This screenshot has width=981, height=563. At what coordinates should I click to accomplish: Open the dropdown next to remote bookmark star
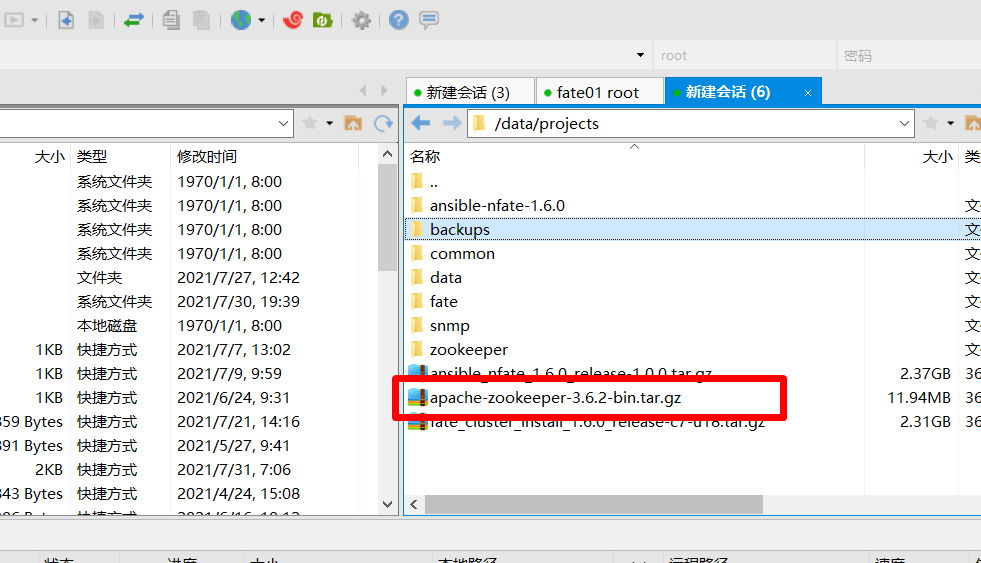point(950,124)
